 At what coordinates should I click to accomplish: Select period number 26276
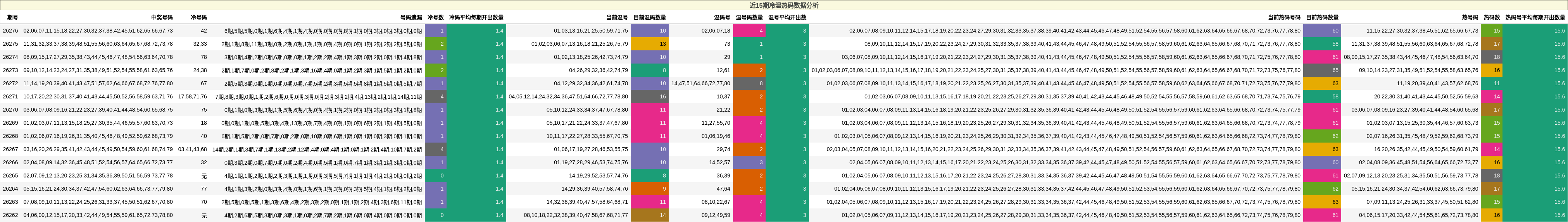[x=10, y=30]
